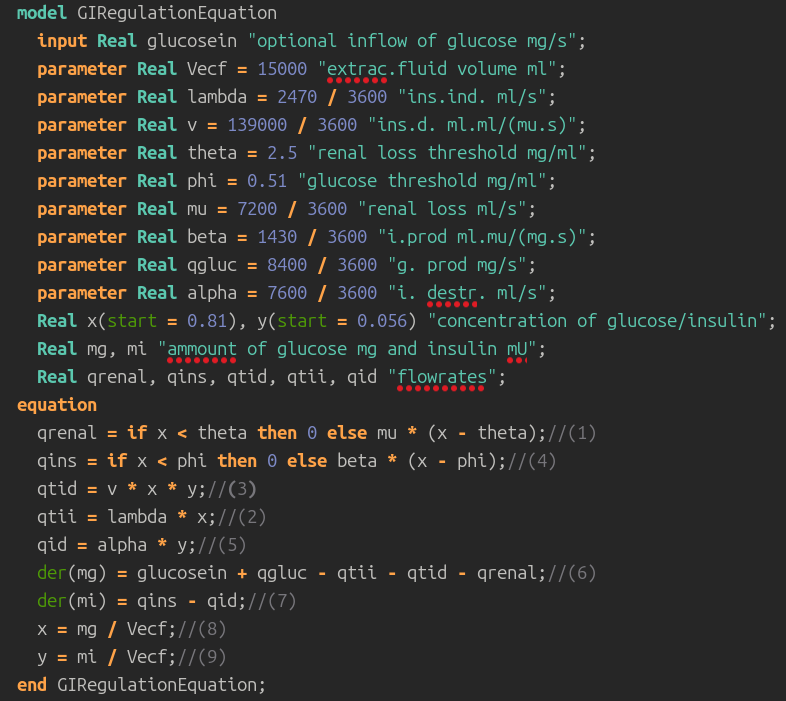Click the comment marker //(6)
786x701 pixels.
[570, 573]
